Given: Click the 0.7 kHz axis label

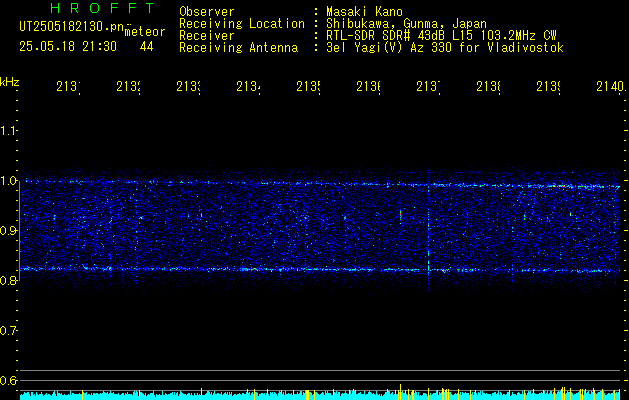Looking at the screenshot, I should pos(7,331).
